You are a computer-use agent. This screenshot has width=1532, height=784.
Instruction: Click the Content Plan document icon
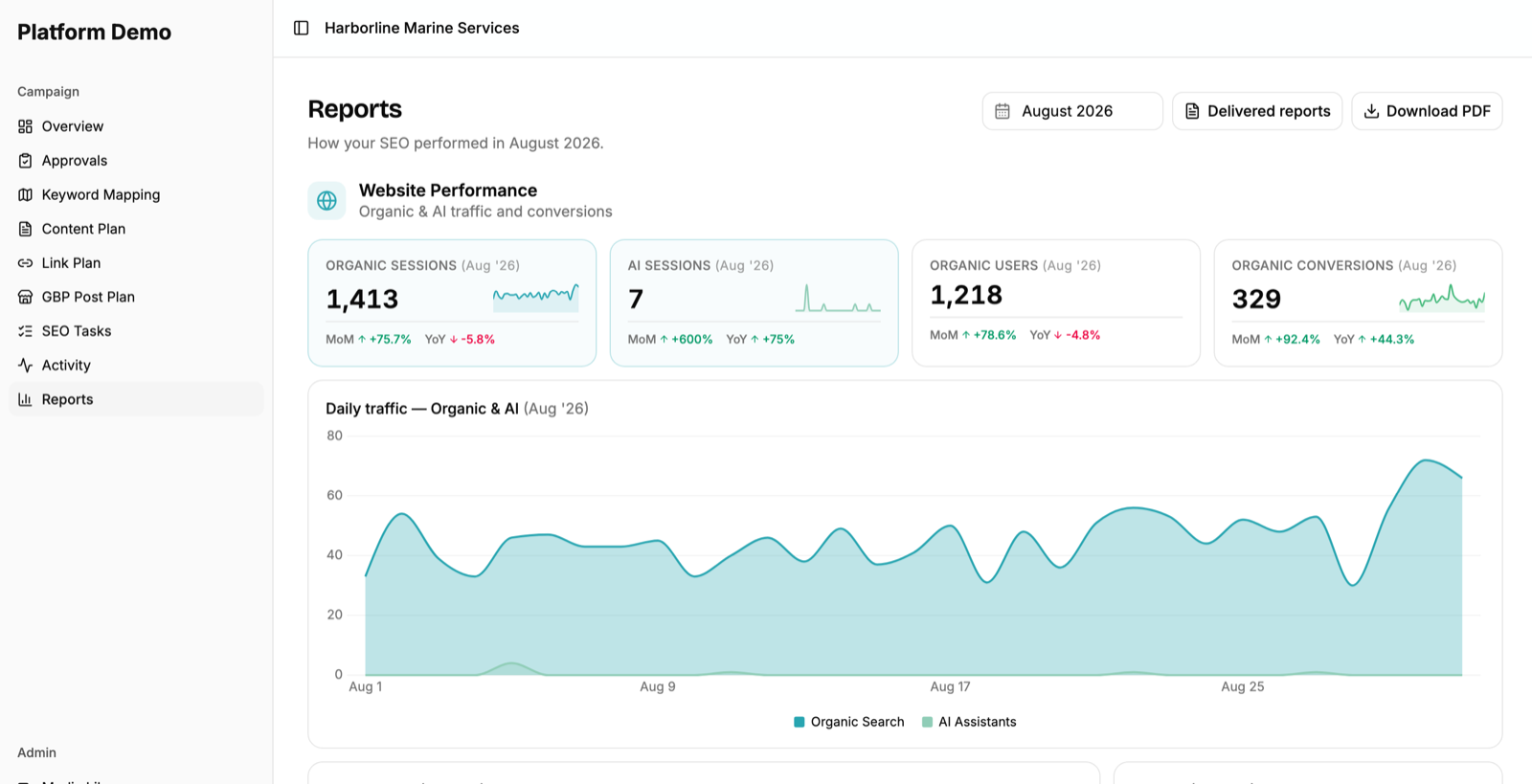pos(25,229)
